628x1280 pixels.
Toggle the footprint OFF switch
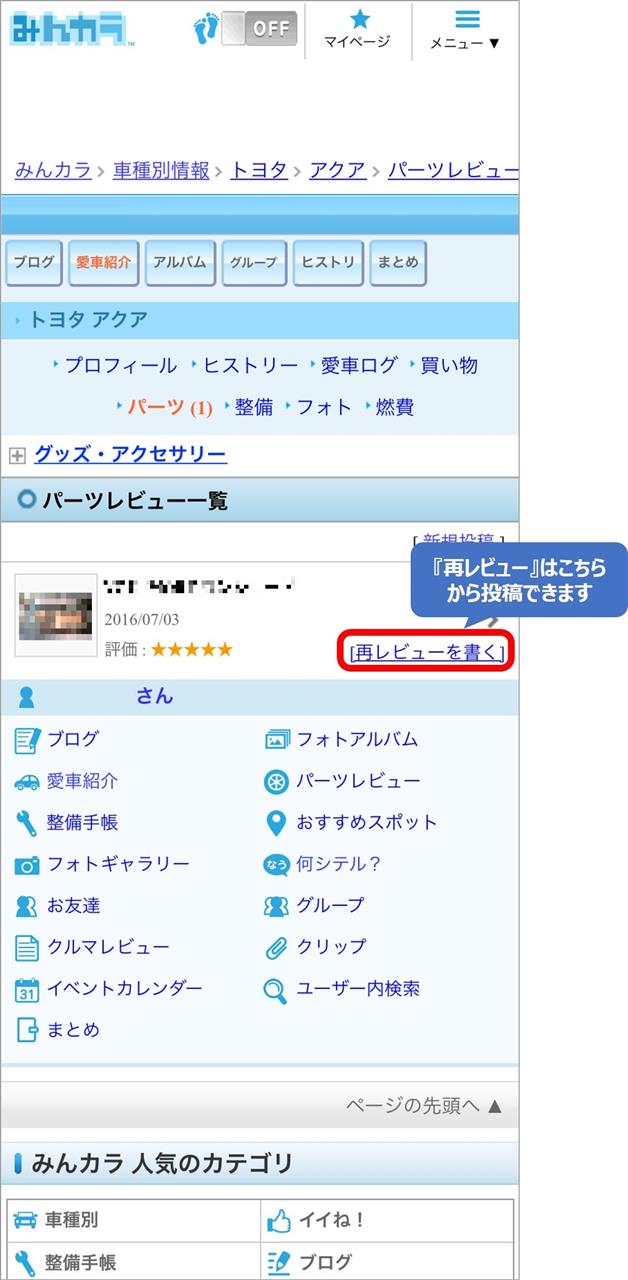click(x=258, y=27)
